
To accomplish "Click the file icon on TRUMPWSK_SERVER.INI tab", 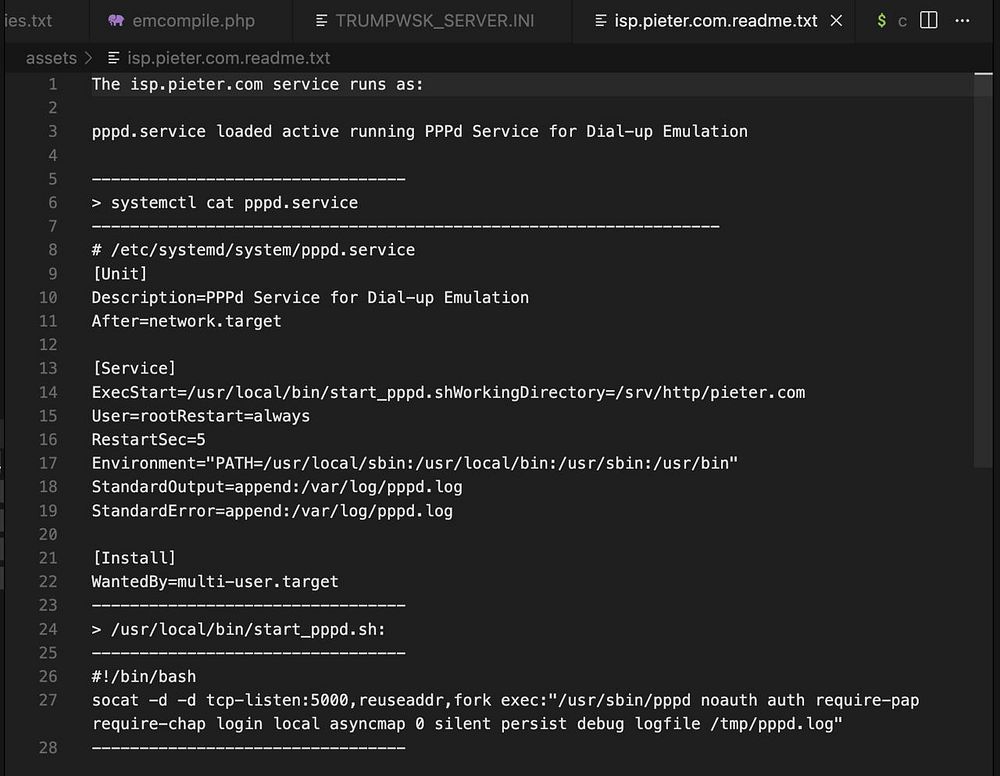I will (321, 20).
